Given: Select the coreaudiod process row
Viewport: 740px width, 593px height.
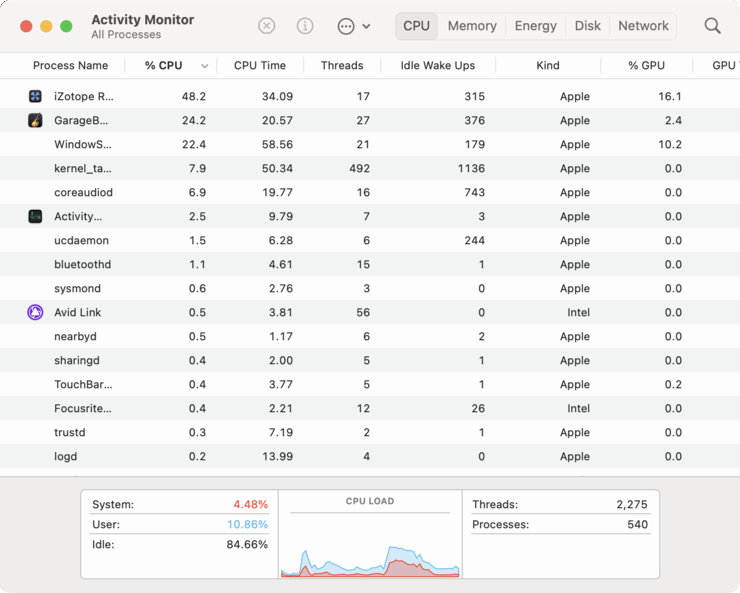Looking at the screenshot, I should [x=370, y=192].
